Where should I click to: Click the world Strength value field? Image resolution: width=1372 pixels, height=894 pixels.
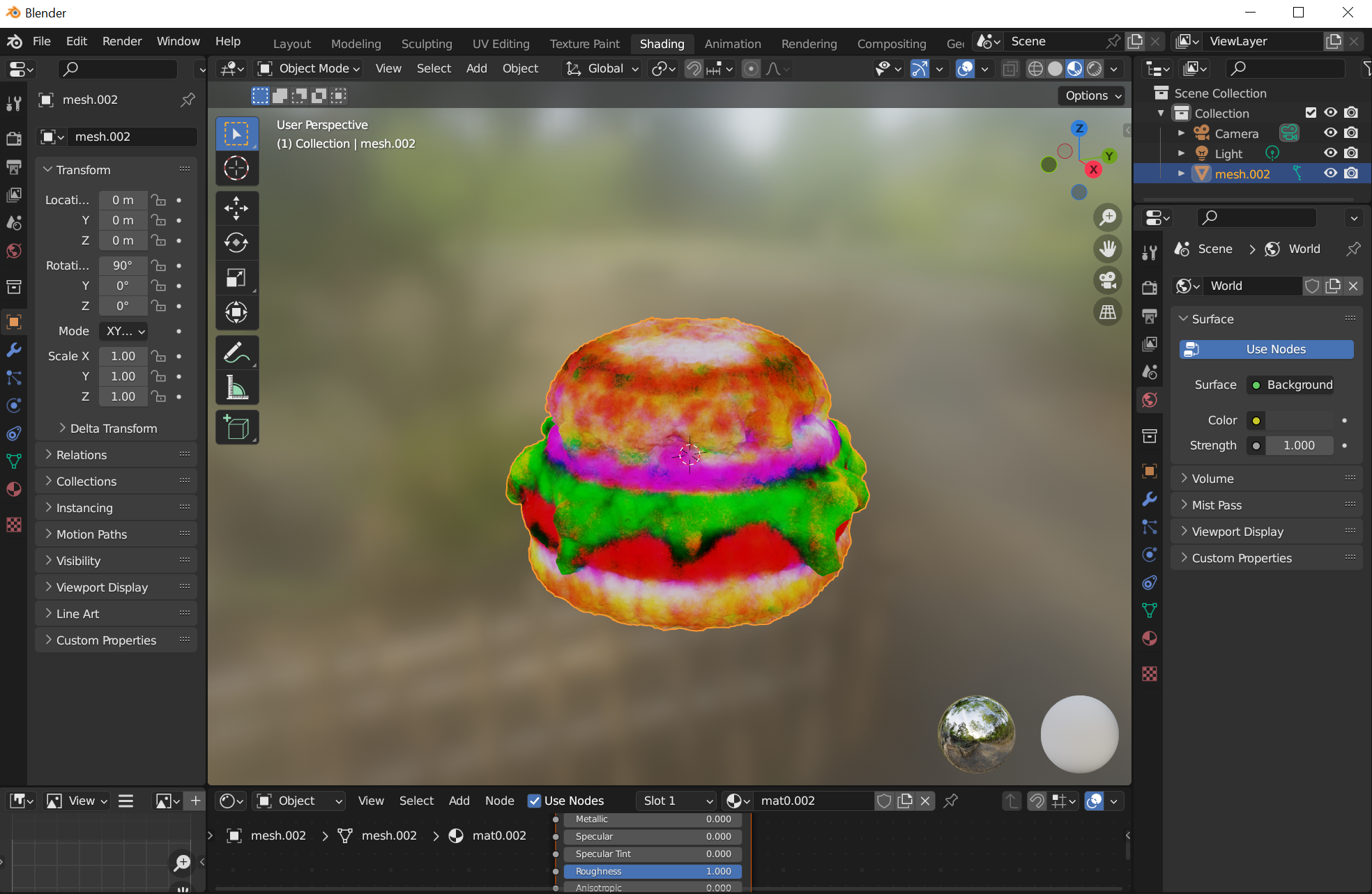[x=1299, y=445]
